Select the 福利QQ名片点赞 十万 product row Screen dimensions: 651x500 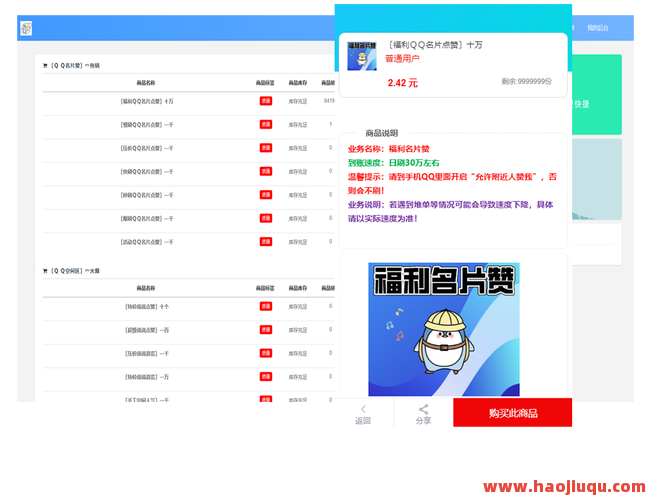[x=188, y=101]
